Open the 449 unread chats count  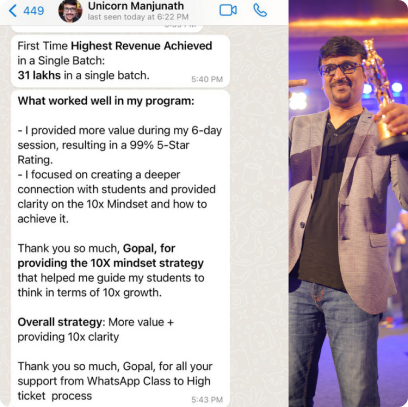34,11
